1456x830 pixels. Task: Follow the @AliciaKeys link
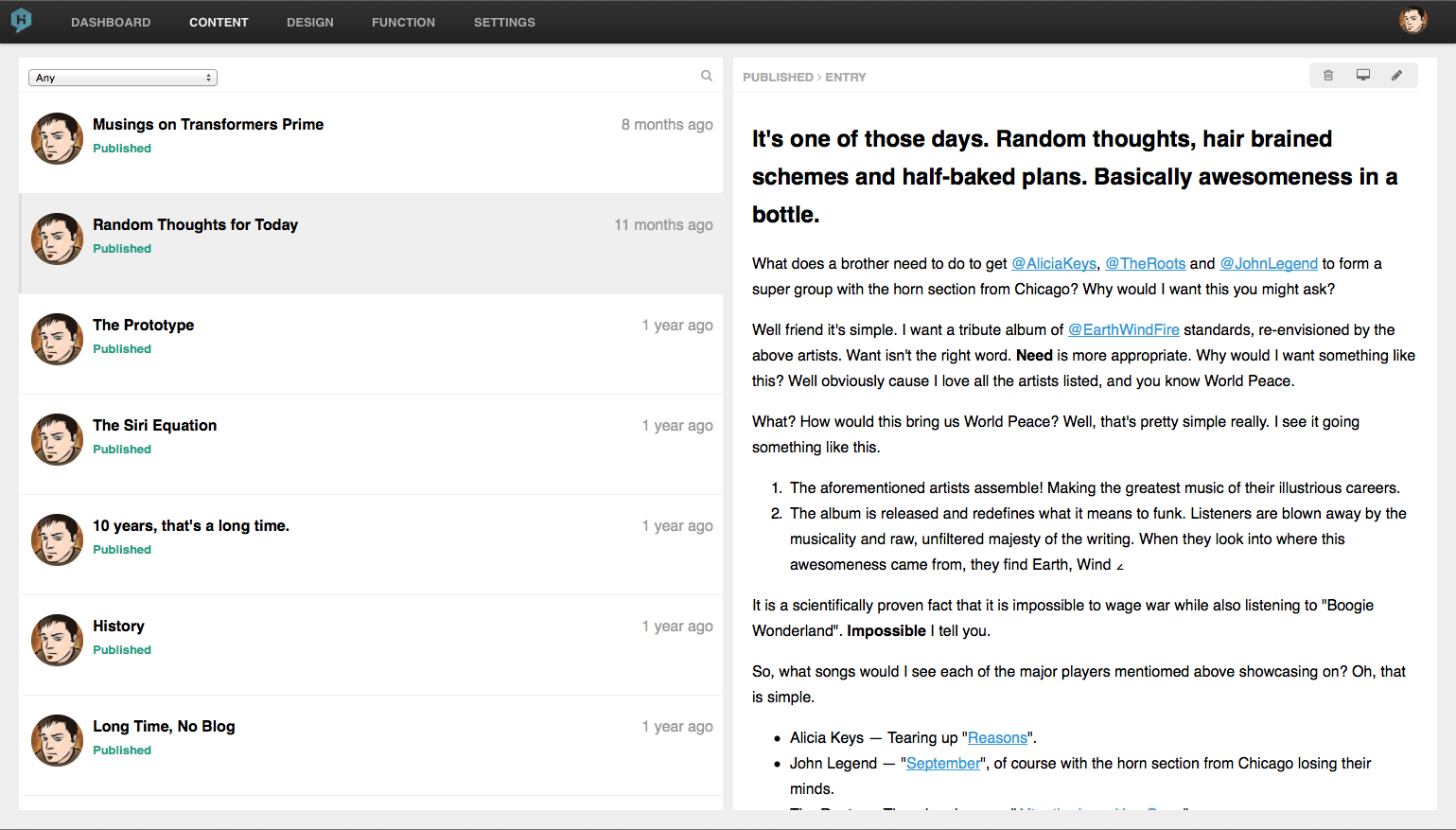point(1054,264)
